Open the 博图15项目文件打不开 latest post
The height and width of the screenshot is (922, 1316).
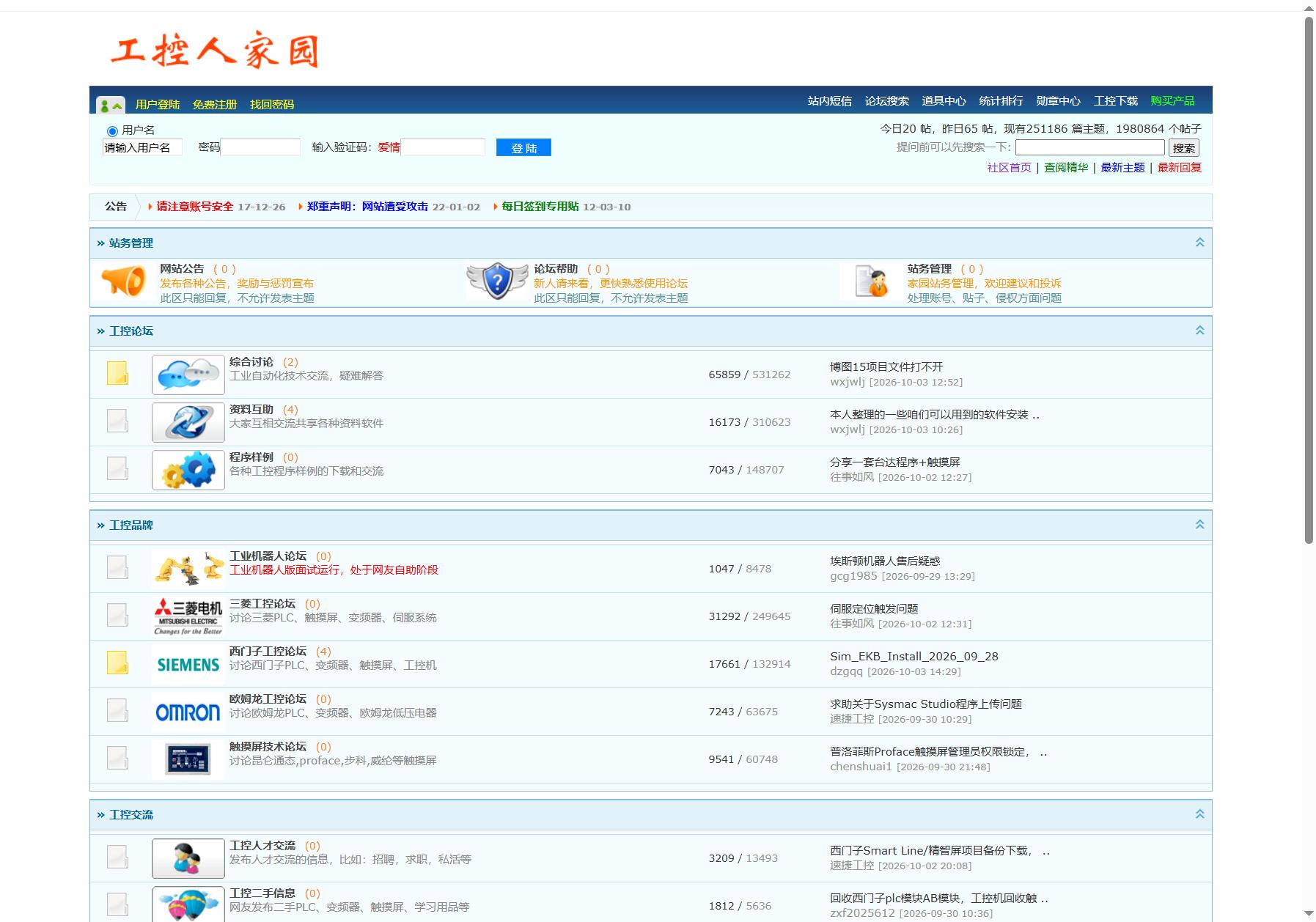click(886, 367)
